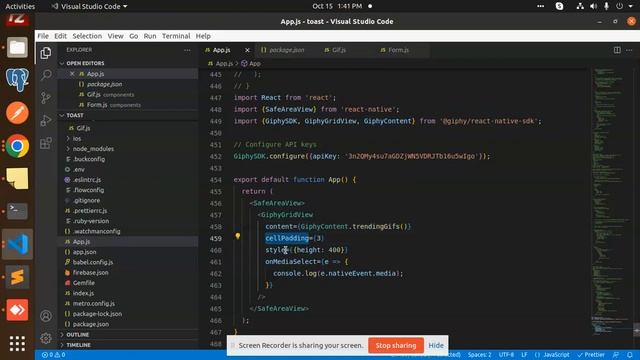Expand the Outline section
This screenshot has height=360, width=640.
click(78, 334)
